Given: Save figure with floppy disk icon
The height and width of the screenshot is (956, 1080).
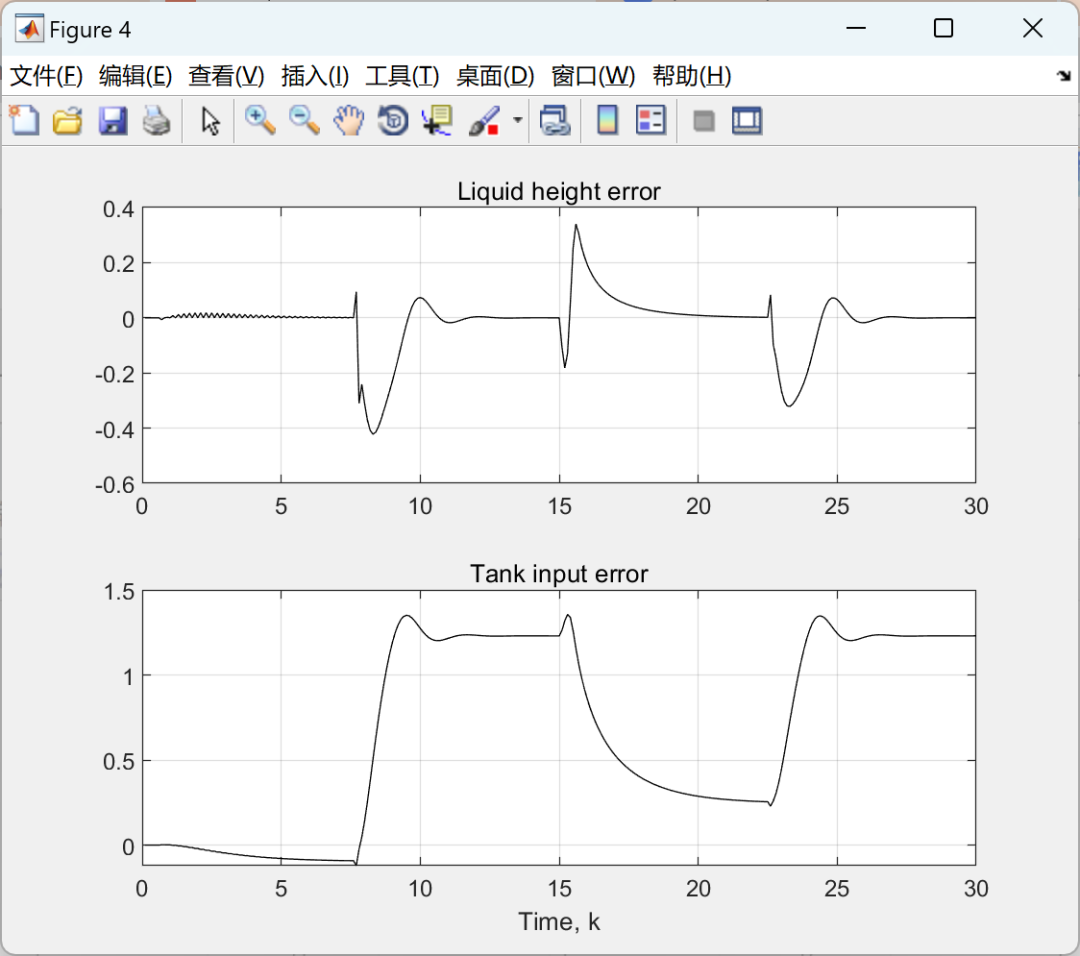Looking at the screenshot, I should click(112, 121).
